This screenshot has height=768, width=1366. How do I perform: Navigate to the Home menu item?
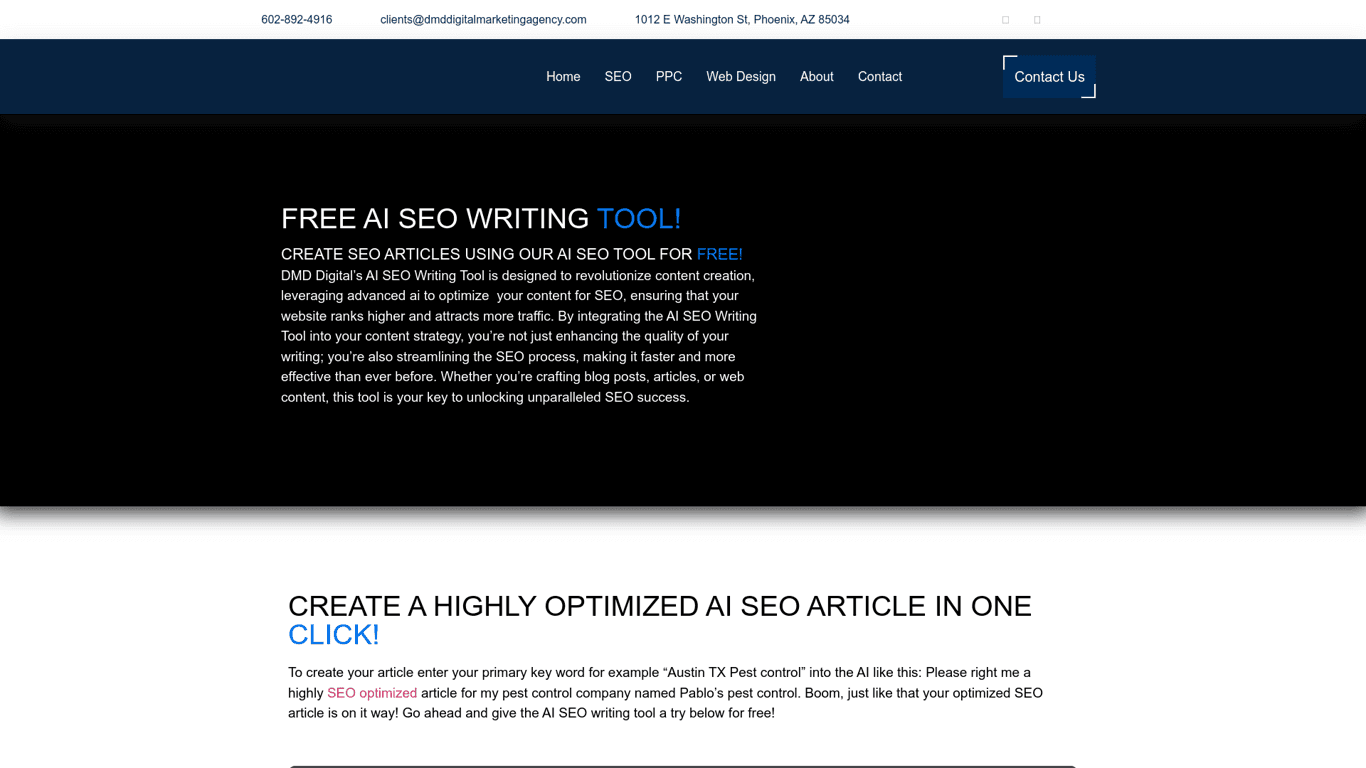pos(563,76)
